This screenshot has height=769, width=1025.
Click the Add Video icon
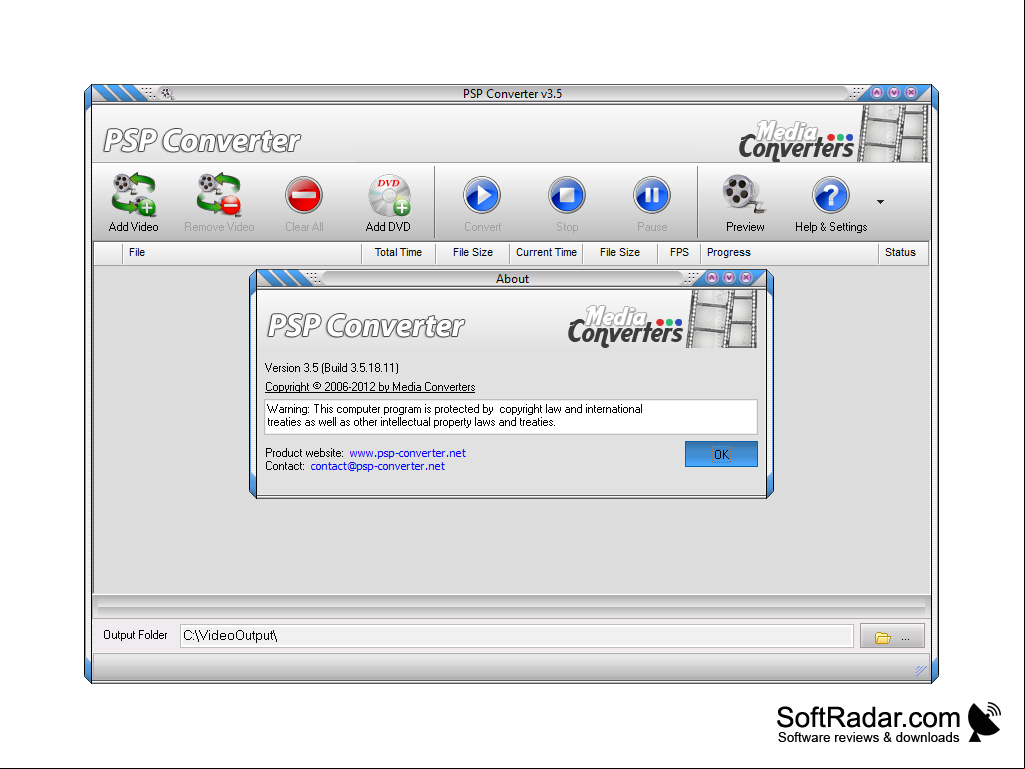133,195
